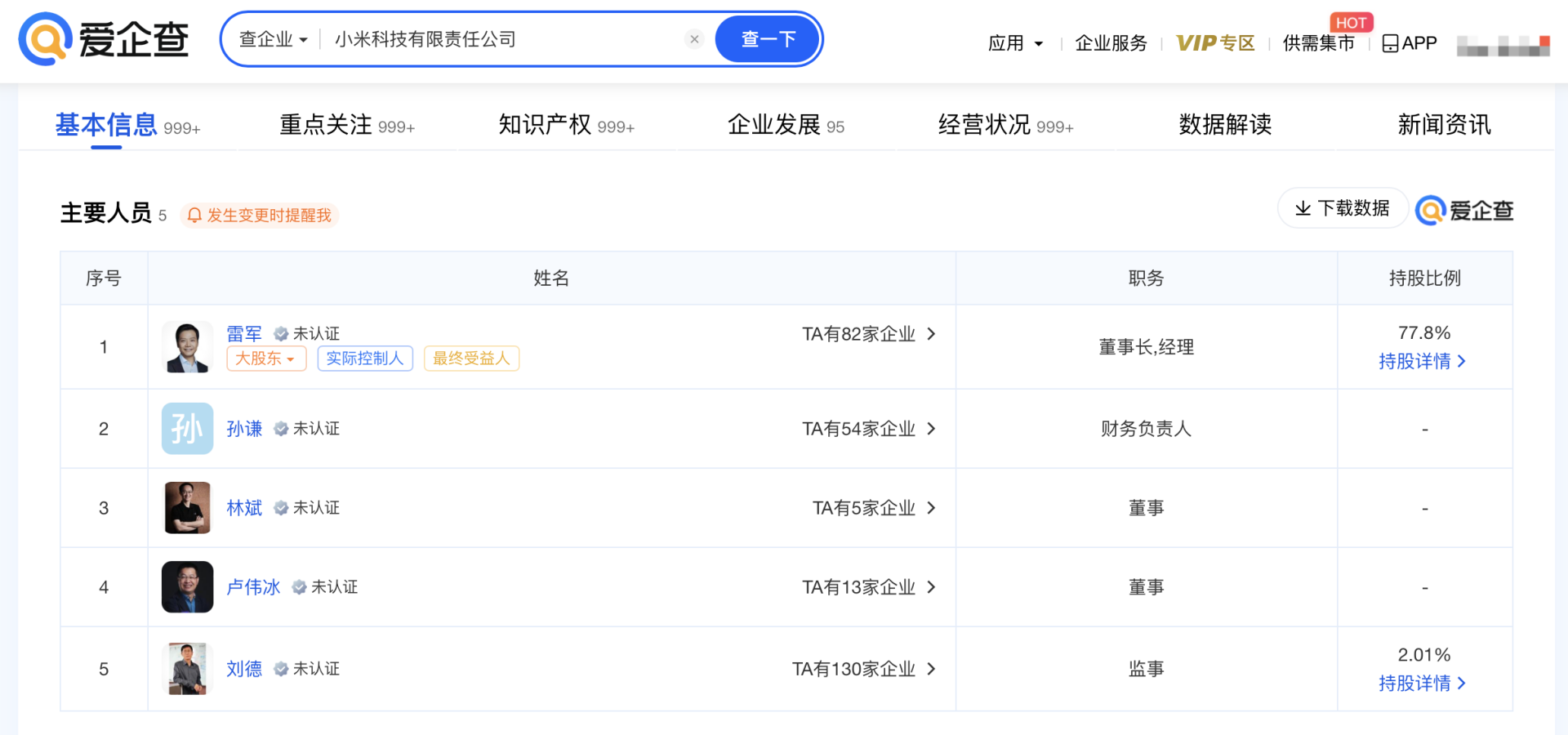This screenshot has height=735, width=1568.
Task: Switch to the 经营状况 tab
Action: 1005,125
